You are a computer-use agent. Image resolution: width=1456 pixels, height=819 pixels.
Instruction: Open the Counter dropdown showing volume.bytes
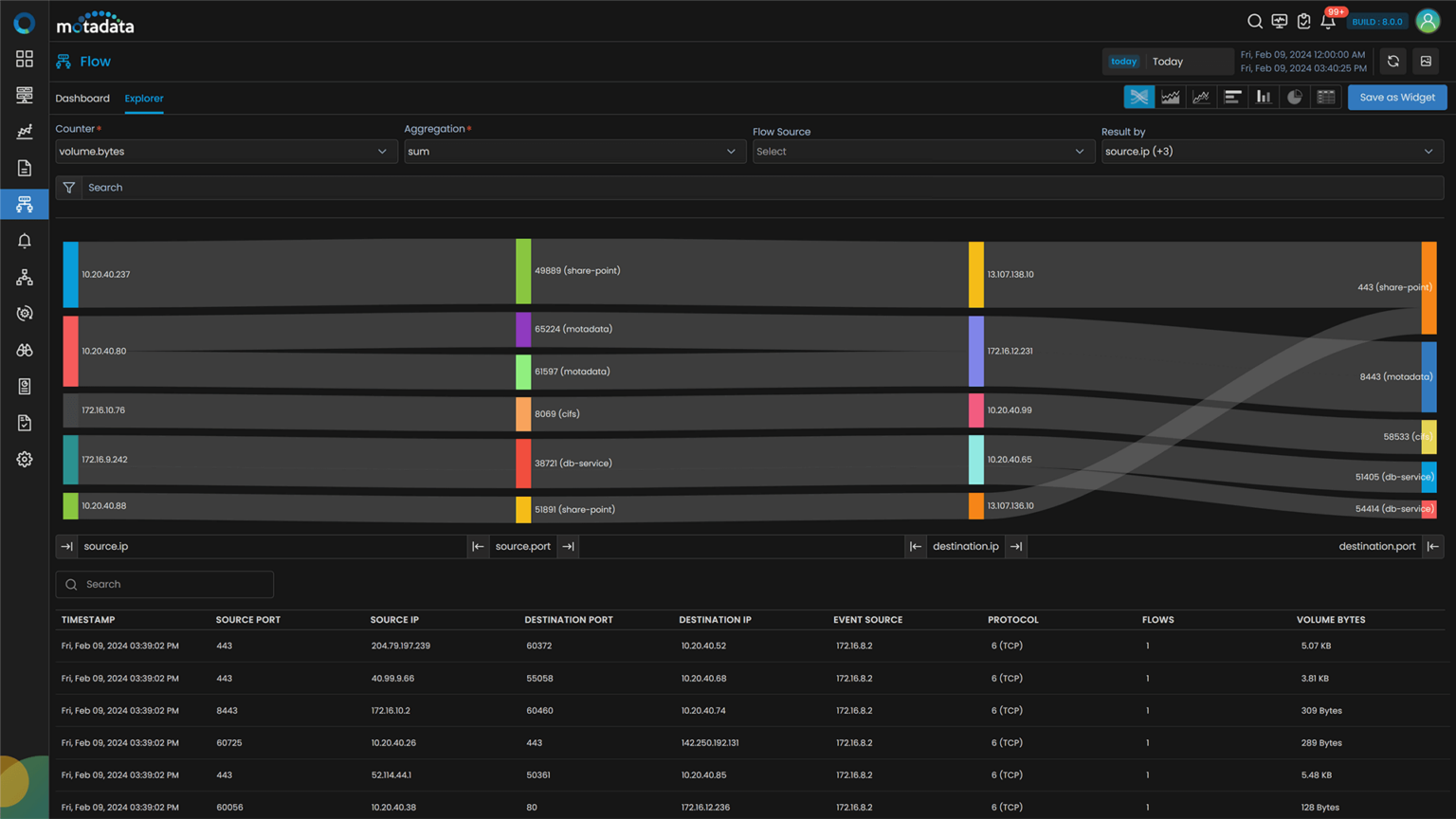[225, 151]
